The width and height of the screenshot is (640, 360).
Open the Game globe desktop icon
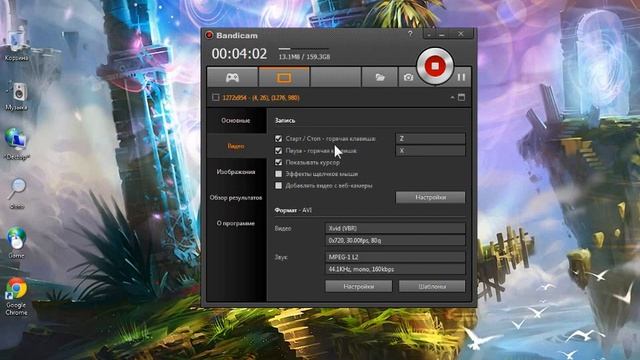coord(16,242)
